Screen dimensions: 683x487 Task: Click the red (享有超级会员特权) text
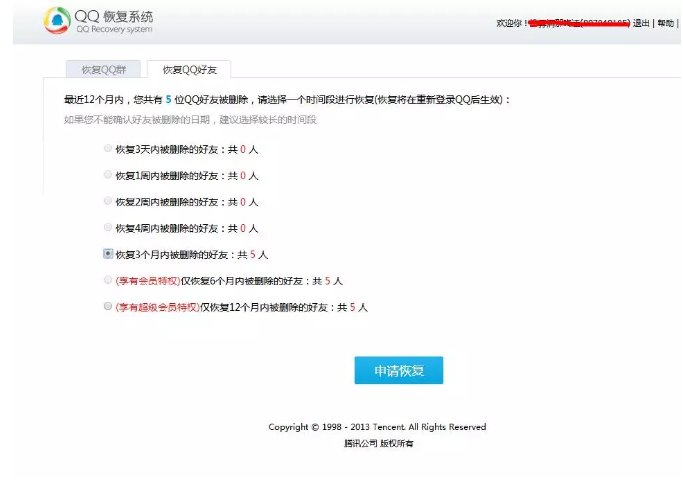(158, 307)
